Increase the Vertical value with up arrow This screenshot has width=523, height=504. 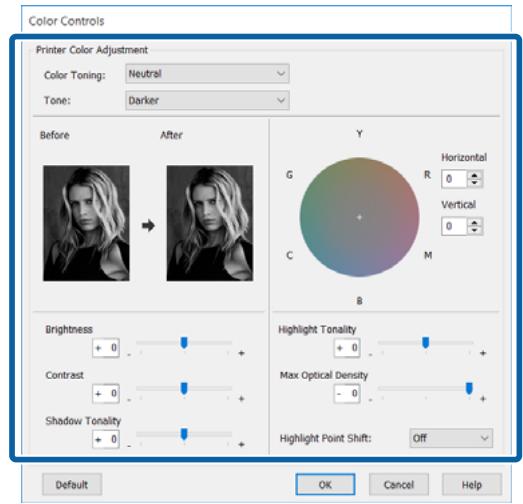474,222
